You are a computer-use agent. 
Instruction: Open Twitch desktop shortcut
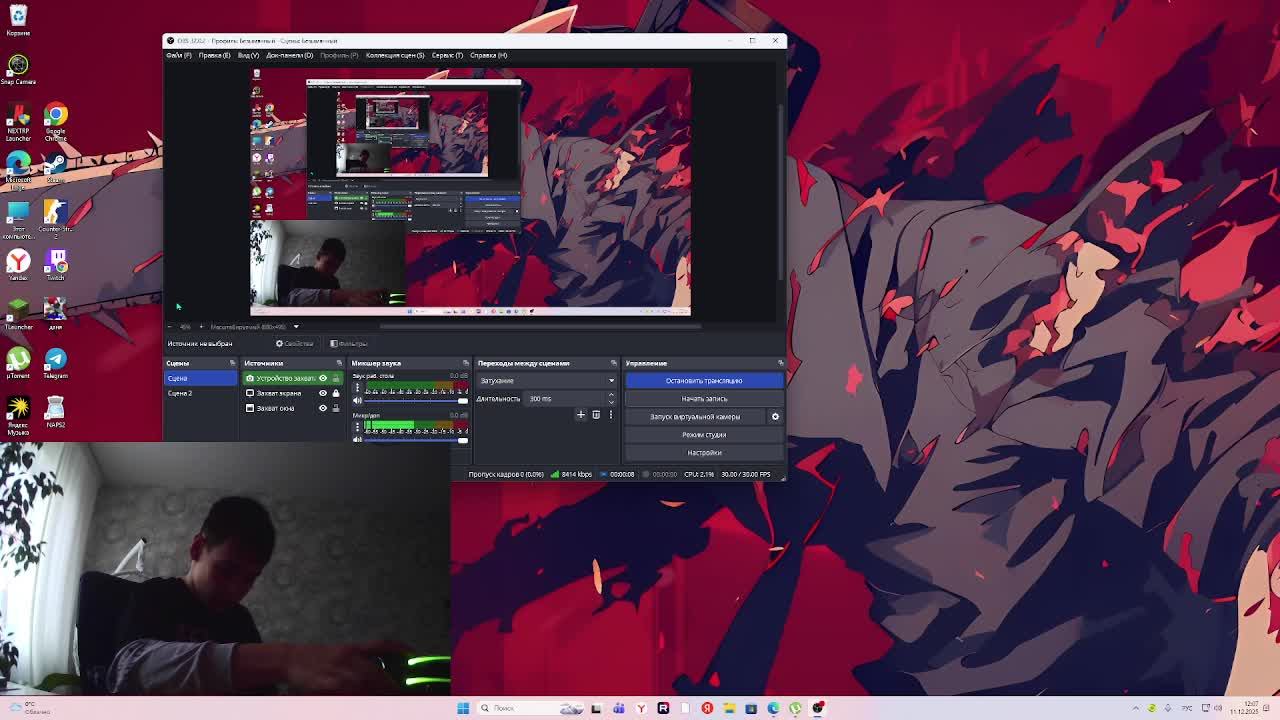[x=55, y=265]
